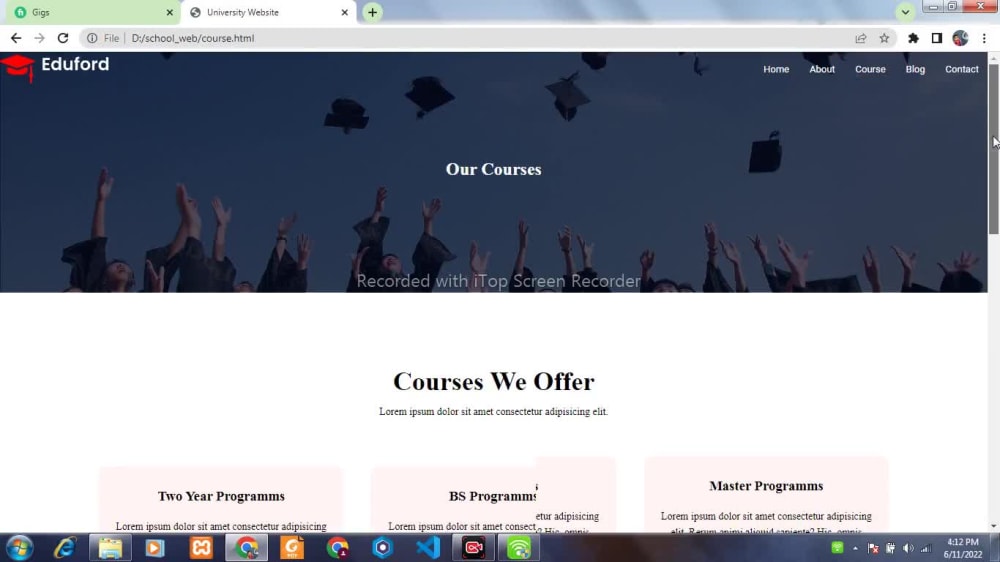The image size is (1000, 562).
Task: Click the BS Programms card title
Action: [x=492, y=496]
